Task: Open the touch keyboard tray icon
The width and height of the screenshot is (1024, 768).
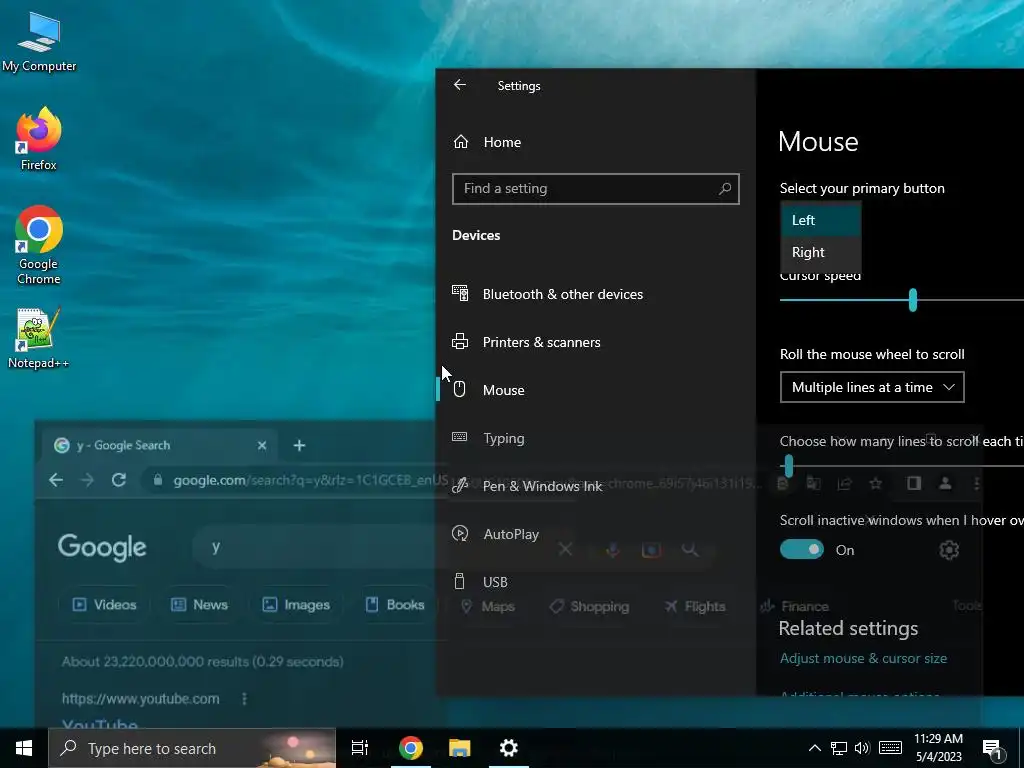Action: [x=890, y=748]
